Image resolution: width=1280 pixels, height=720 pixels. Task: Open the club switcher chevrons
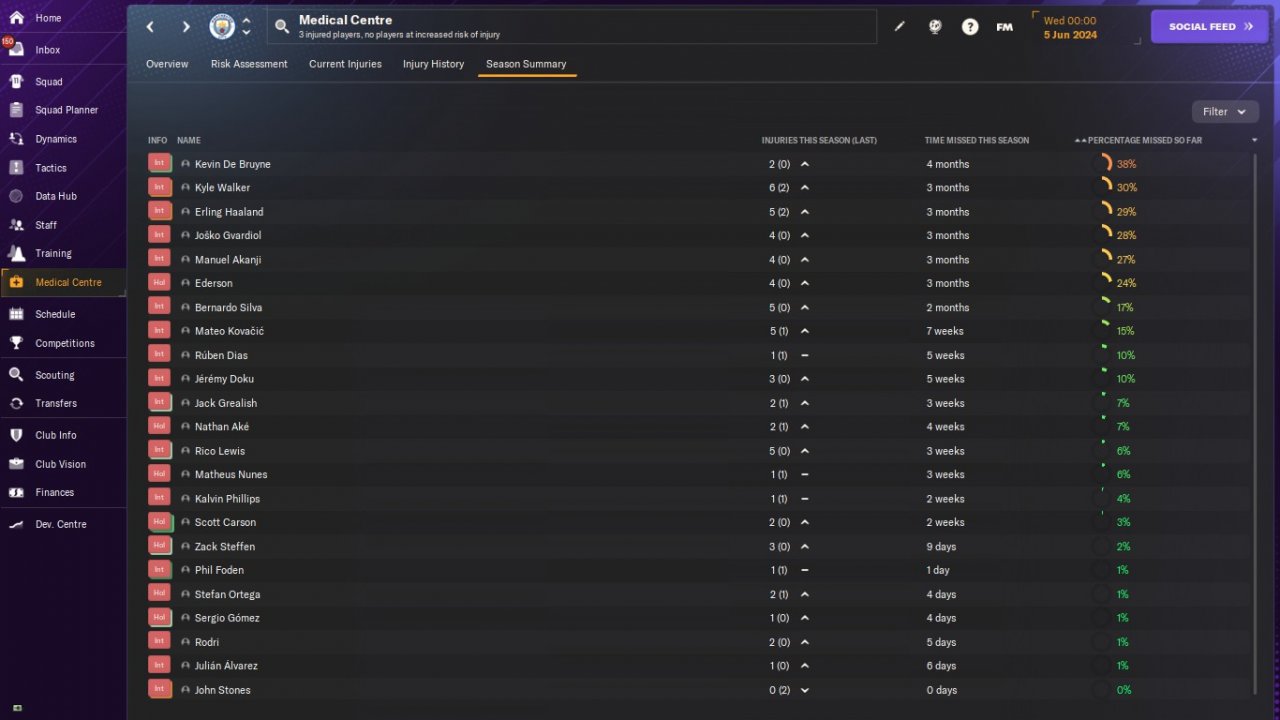pyautogui.click(x=247, y=27)
